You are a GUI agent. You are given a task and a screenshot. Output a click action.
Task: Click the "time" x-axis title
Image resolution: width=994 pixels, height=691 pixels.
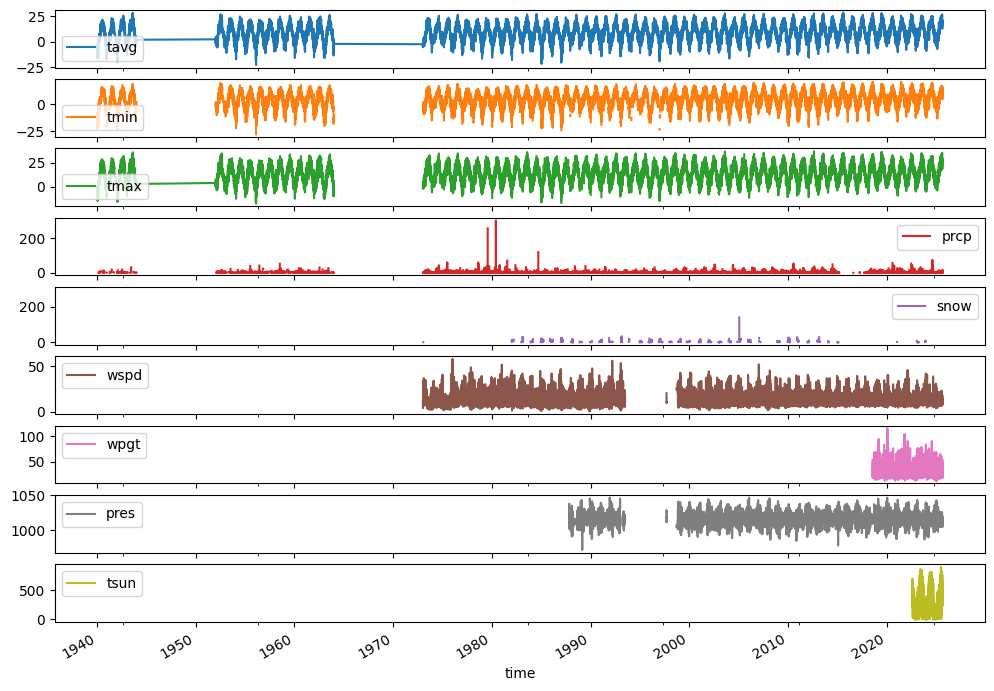click(x=520, y=674)
